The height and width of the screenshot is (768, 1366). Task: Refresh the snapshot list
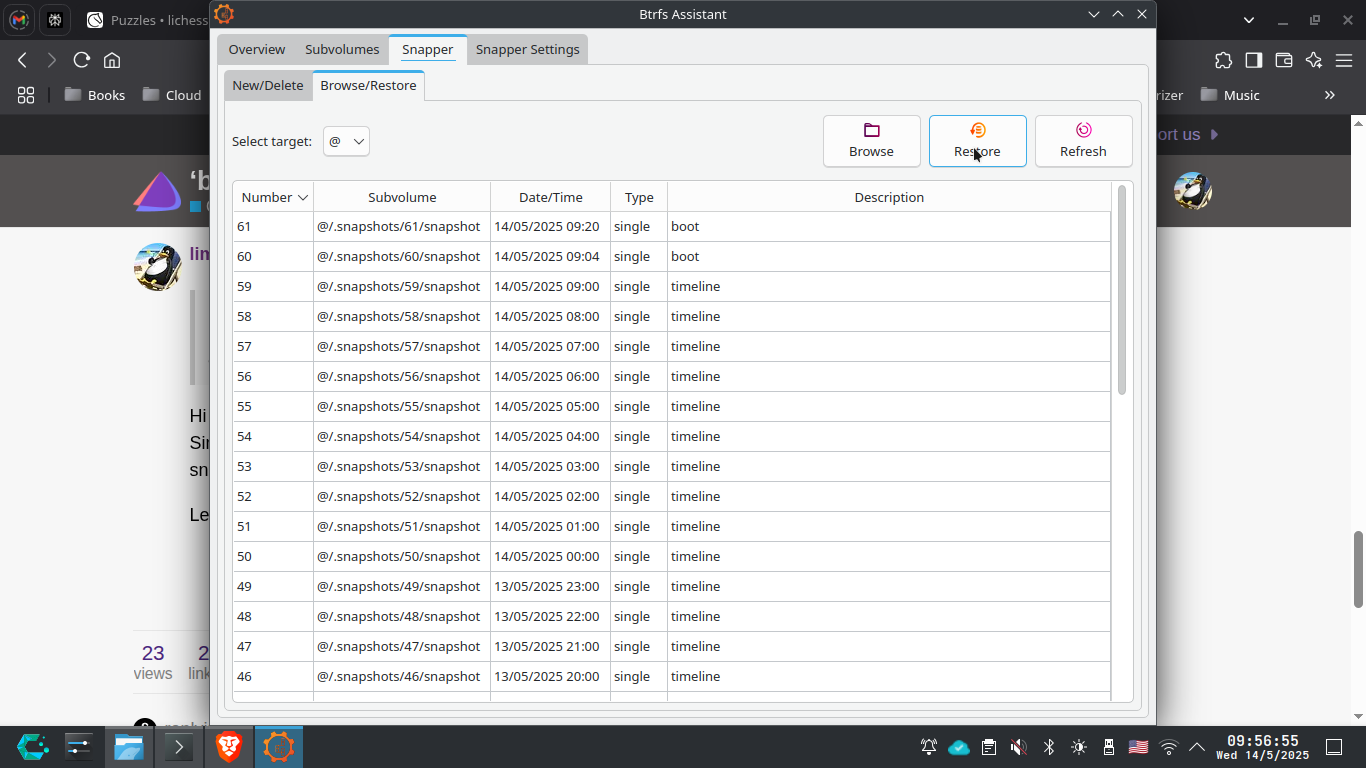[x=1083, y=140]
